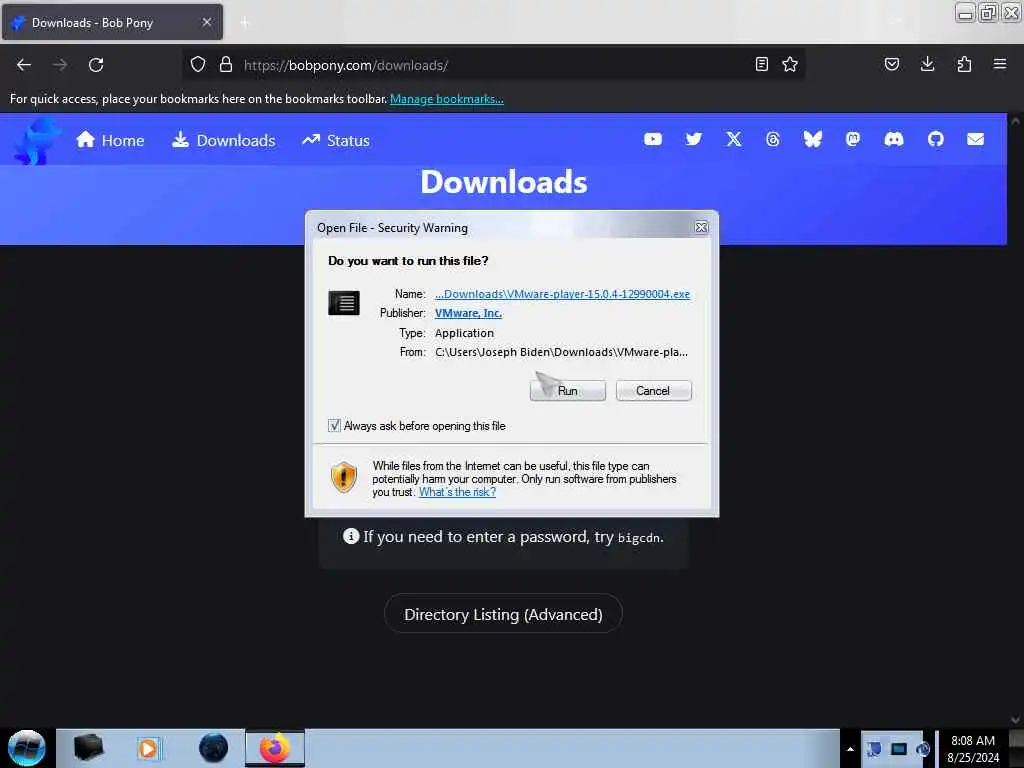Open the email envelope icon
The height and width of the screenshot is (768, 1024).
coord(976,140)
